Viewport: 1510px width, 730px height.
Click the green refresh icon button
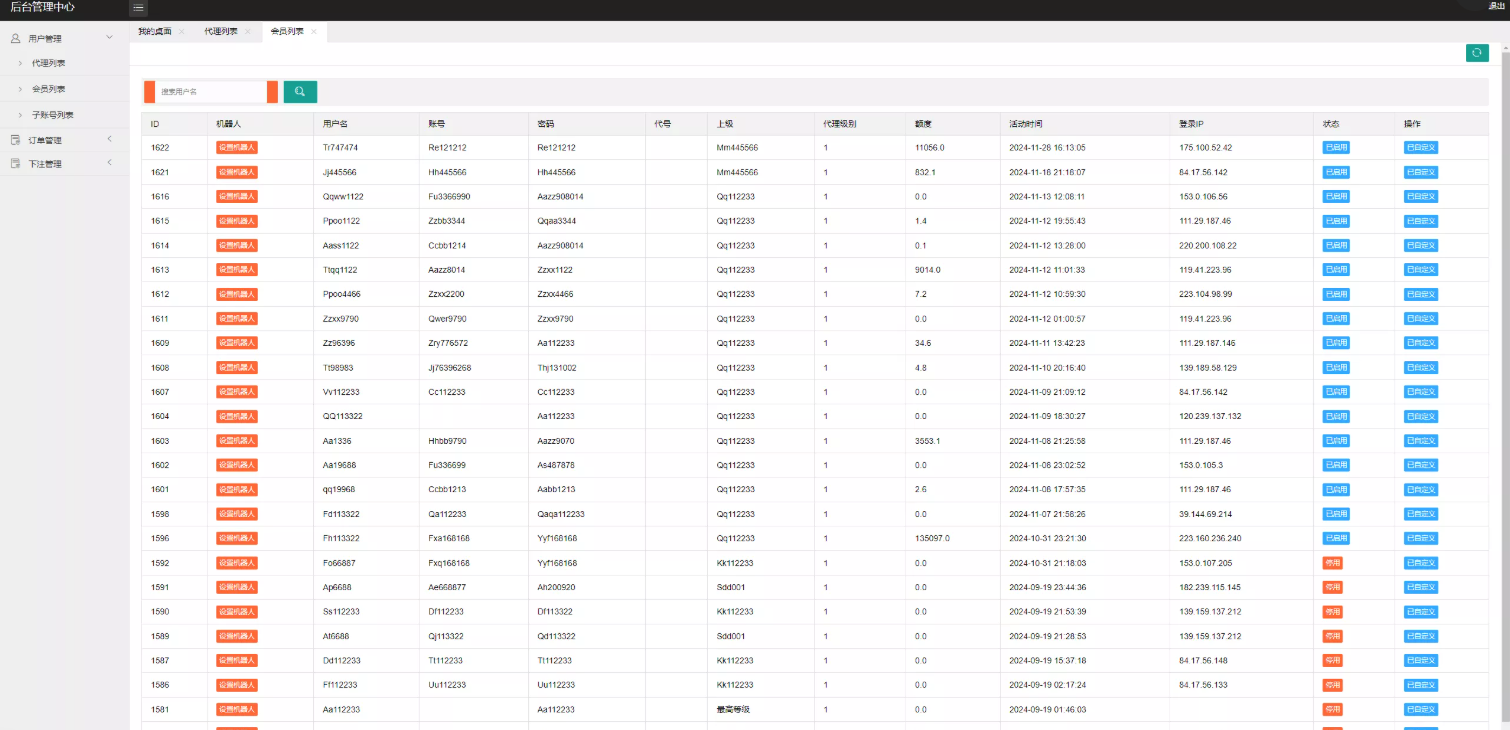pyautogui.click(x=1477, y=53)
